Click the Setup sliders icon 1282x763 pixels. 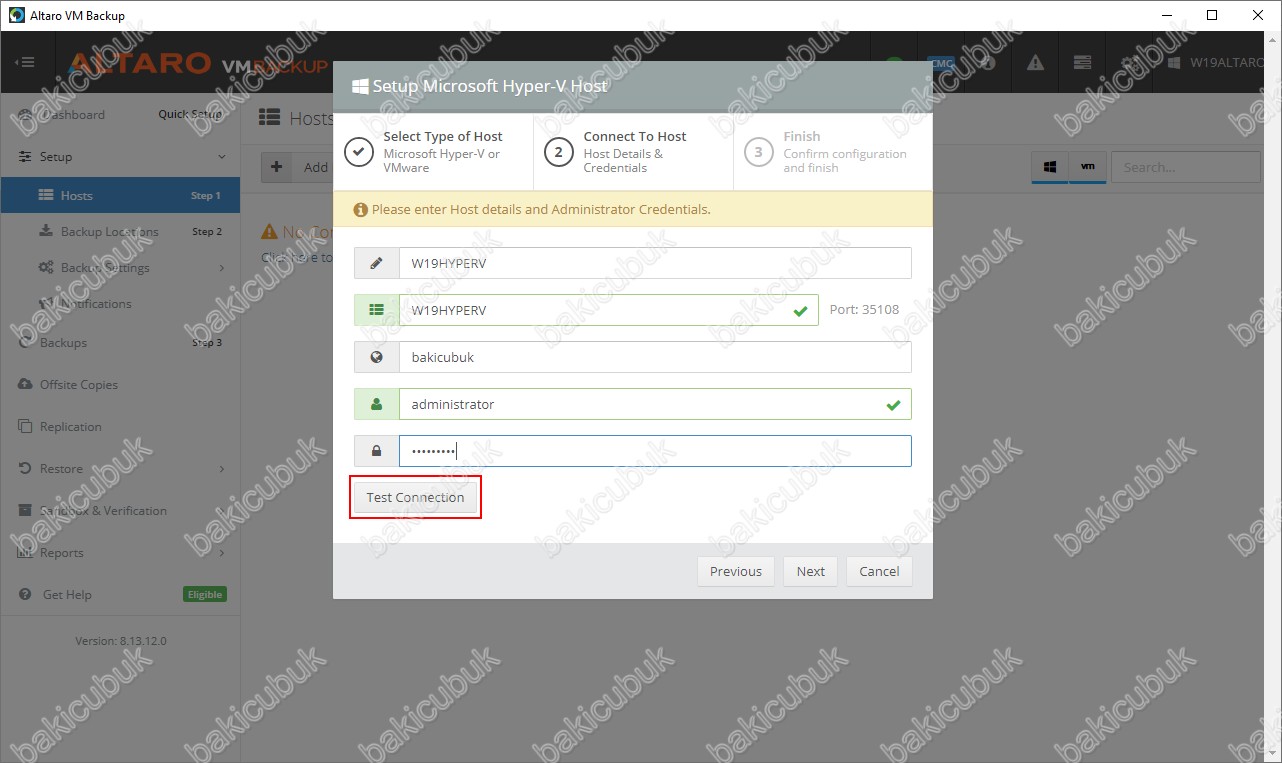[x=25, y=157]
